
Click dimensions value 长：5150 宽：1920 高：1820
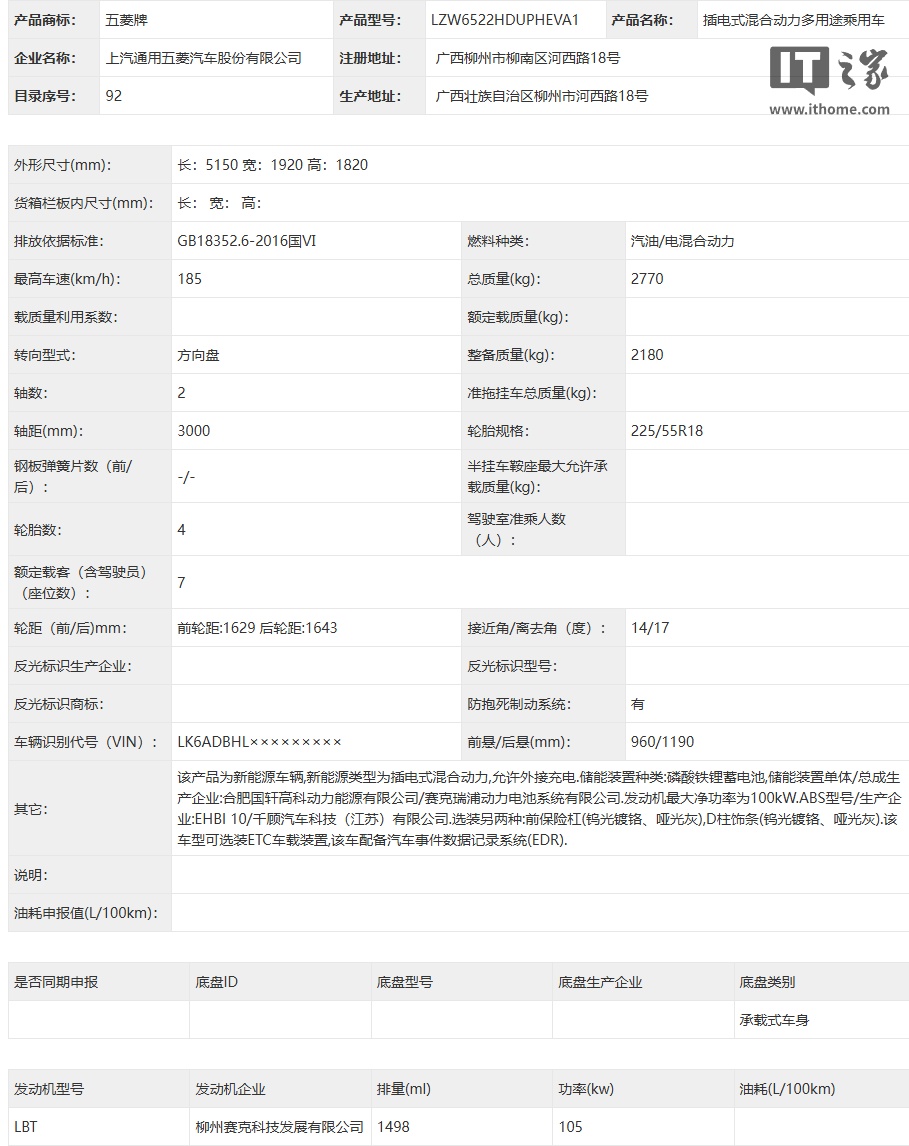tap(273, 164)
